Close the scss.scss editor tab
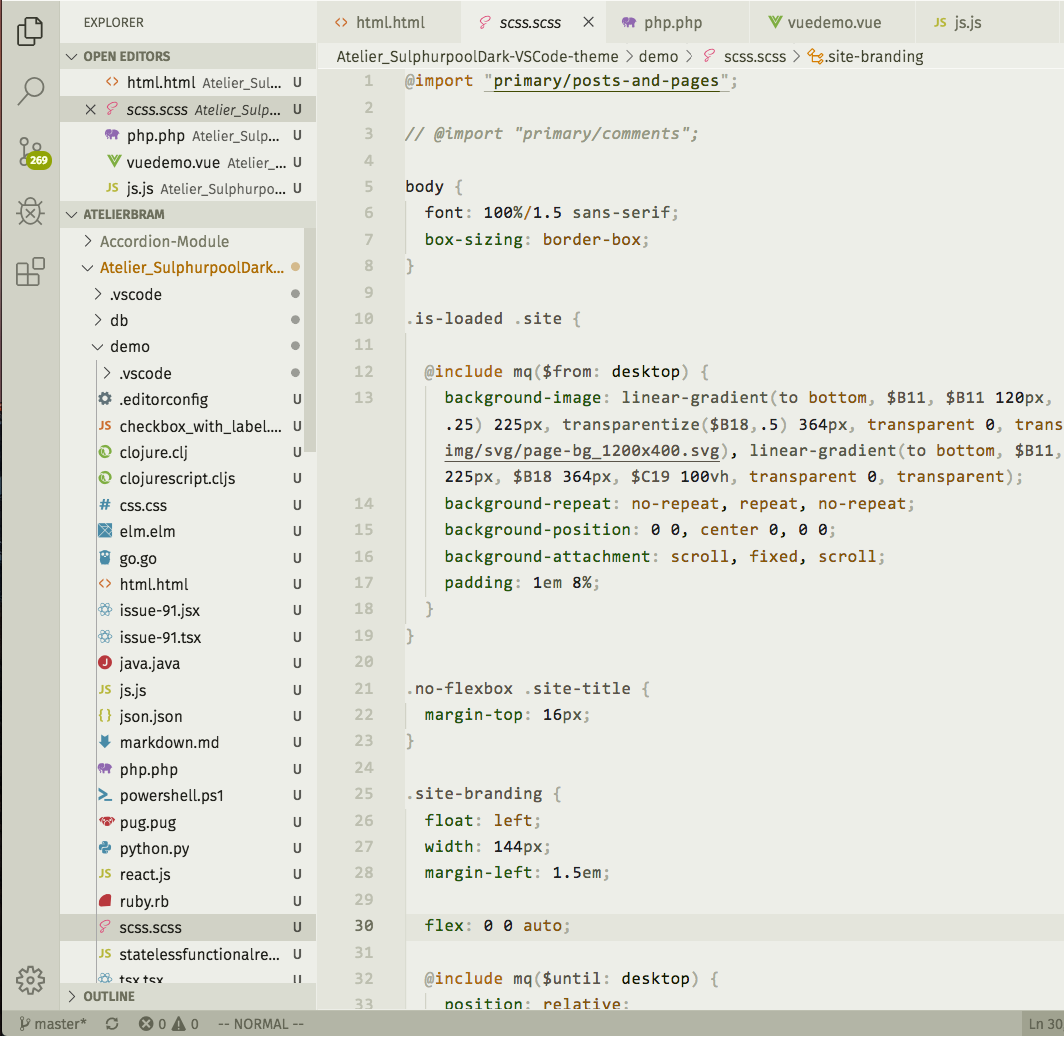This screenshot has height=1037, width=1064. pyautogui.click(x=588, y=22)
